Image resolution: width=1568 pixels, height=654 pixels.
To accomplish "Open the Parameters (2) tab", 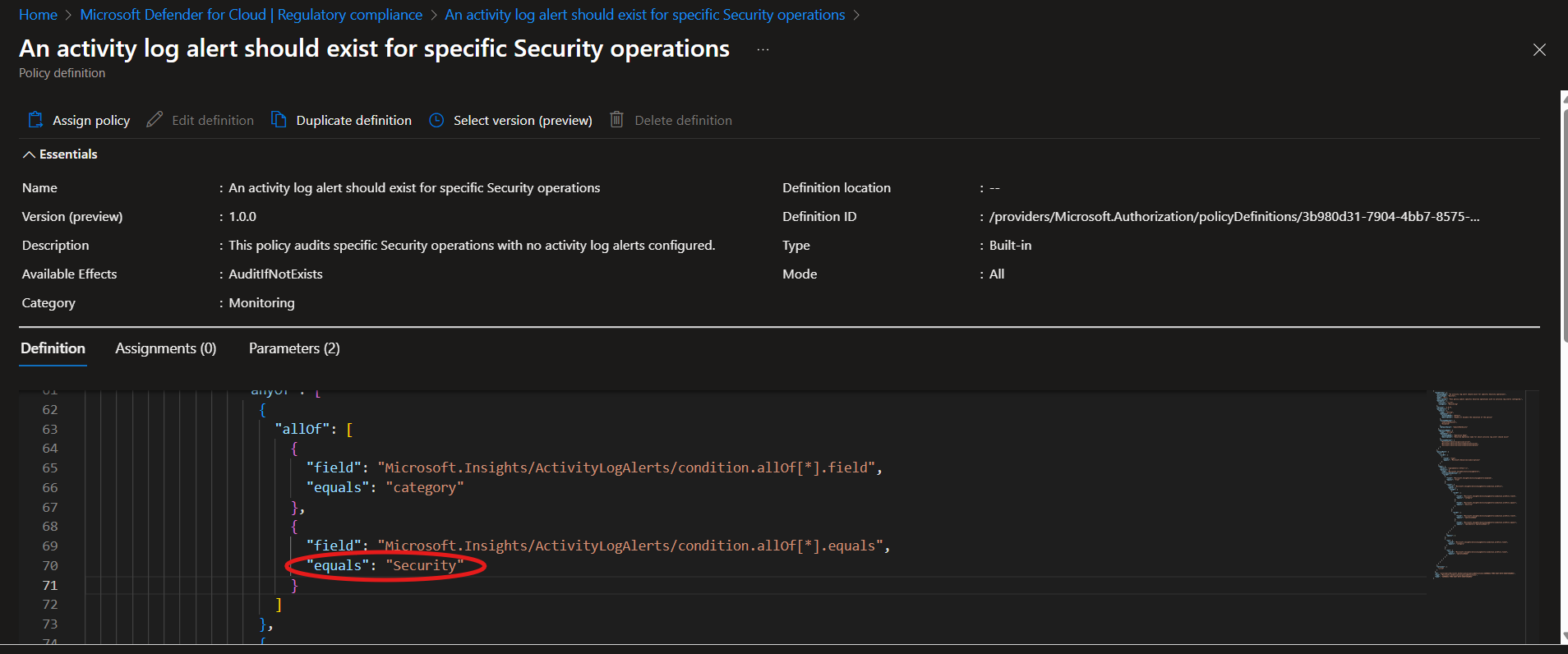I will pos(294,348).
